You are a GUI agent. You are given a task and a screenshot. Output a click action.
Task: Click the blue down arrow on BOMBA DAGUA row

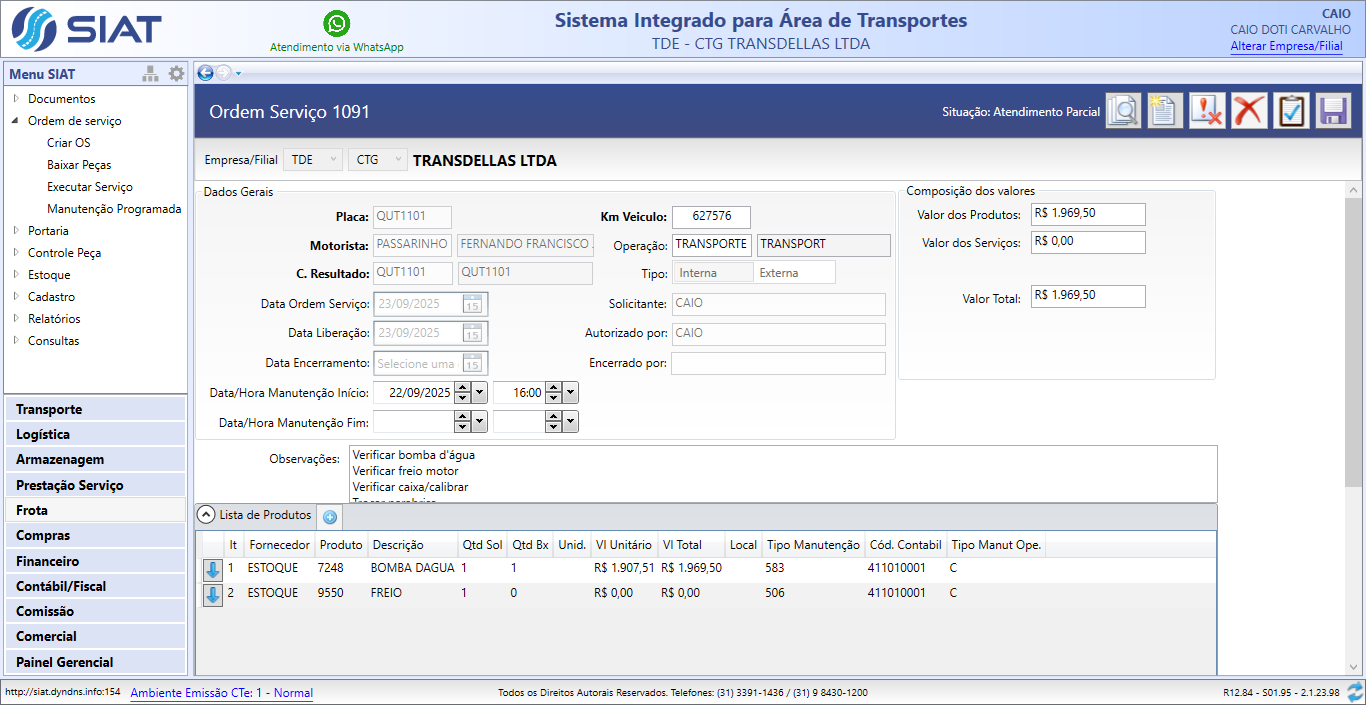tap(213, 570)
